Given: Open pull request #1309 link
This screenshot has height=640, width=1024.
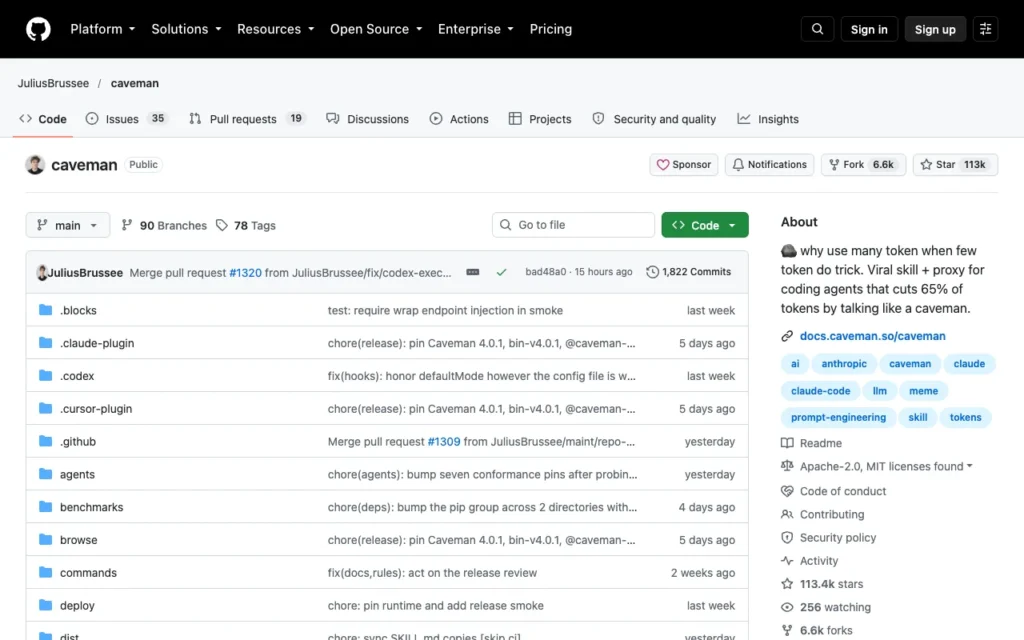Looking at the screenshot, I should pyautogui.click(x=443, y=441).
